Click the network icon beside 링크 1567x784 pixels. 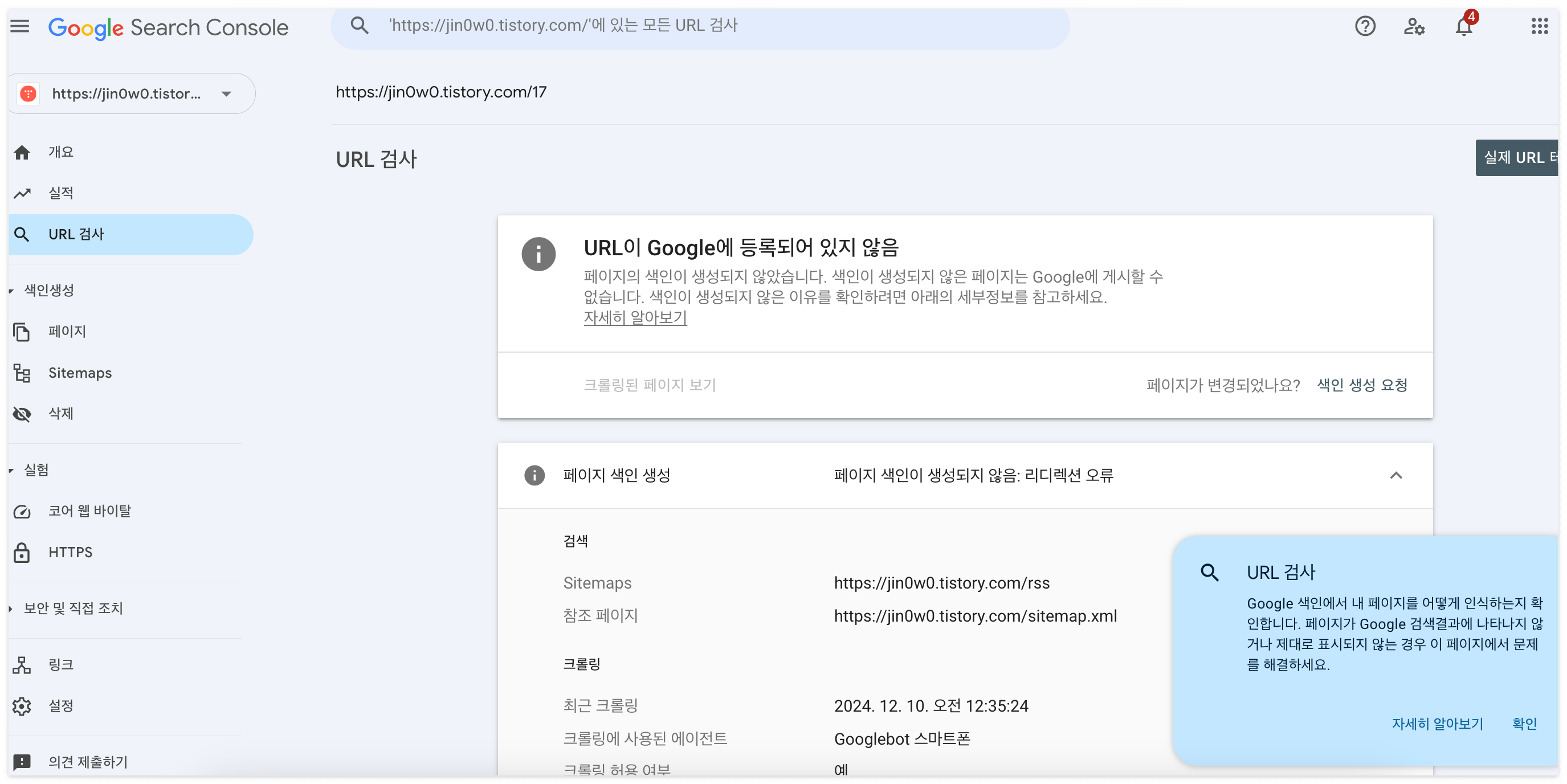22,665
